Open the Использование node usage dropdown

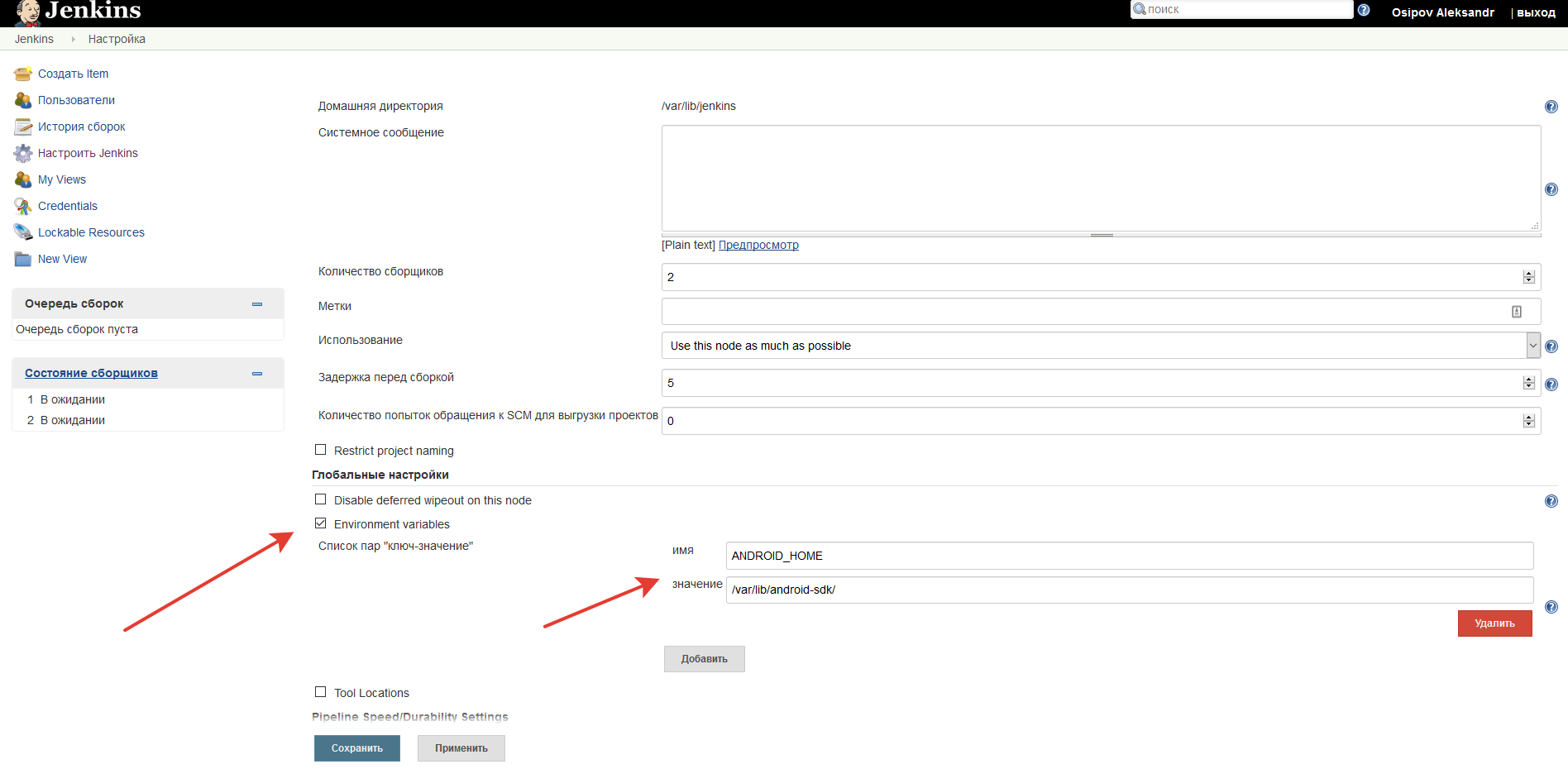tap(1533, 345)
